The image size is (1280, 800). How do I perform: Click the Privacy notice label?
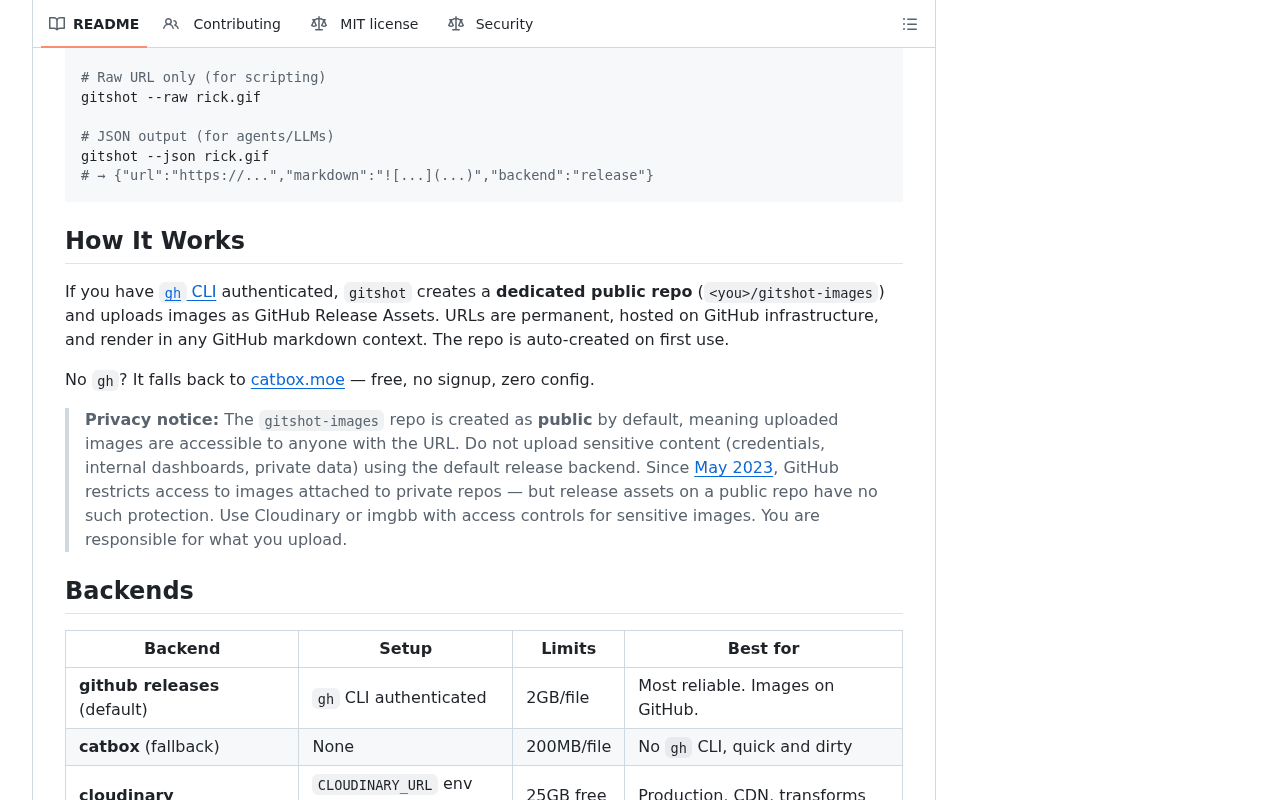(152, 420)
